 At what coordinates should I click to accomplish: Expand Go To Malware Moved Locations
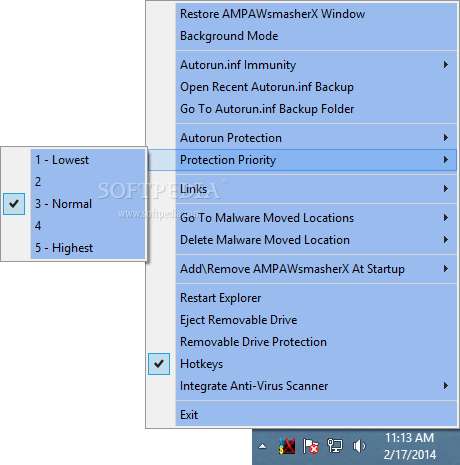coord(302,218)
